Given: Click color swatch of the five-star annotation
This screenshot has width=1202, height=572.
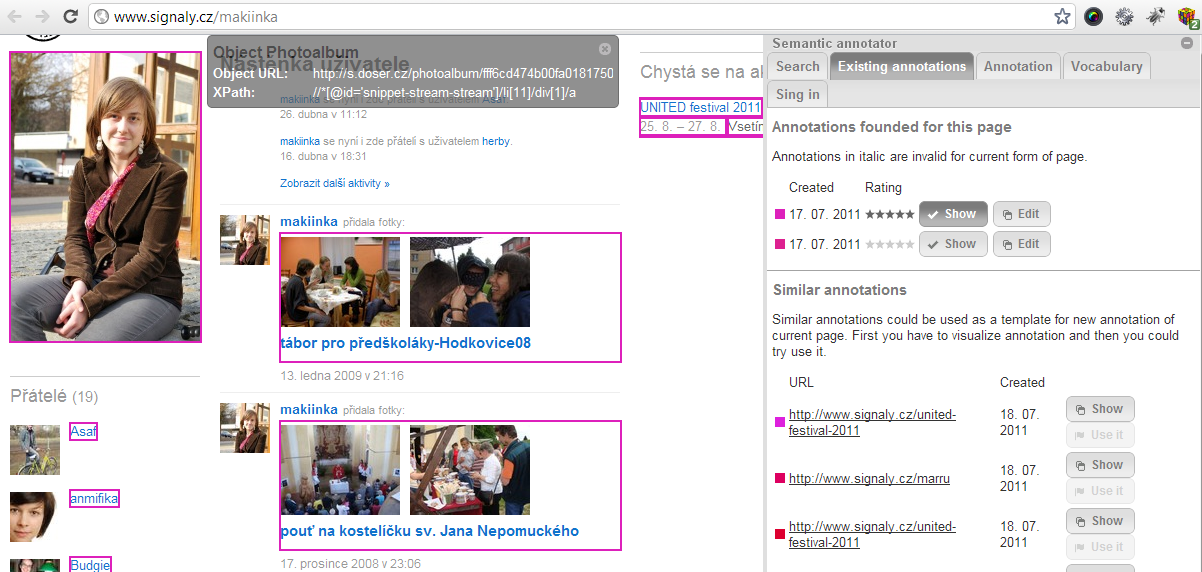Looking at the screenshot, I should point(780,214).
